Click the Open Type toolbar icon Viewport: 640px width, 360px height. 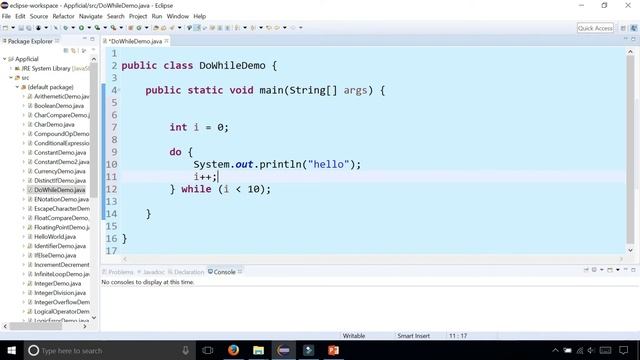coord(156,28)
